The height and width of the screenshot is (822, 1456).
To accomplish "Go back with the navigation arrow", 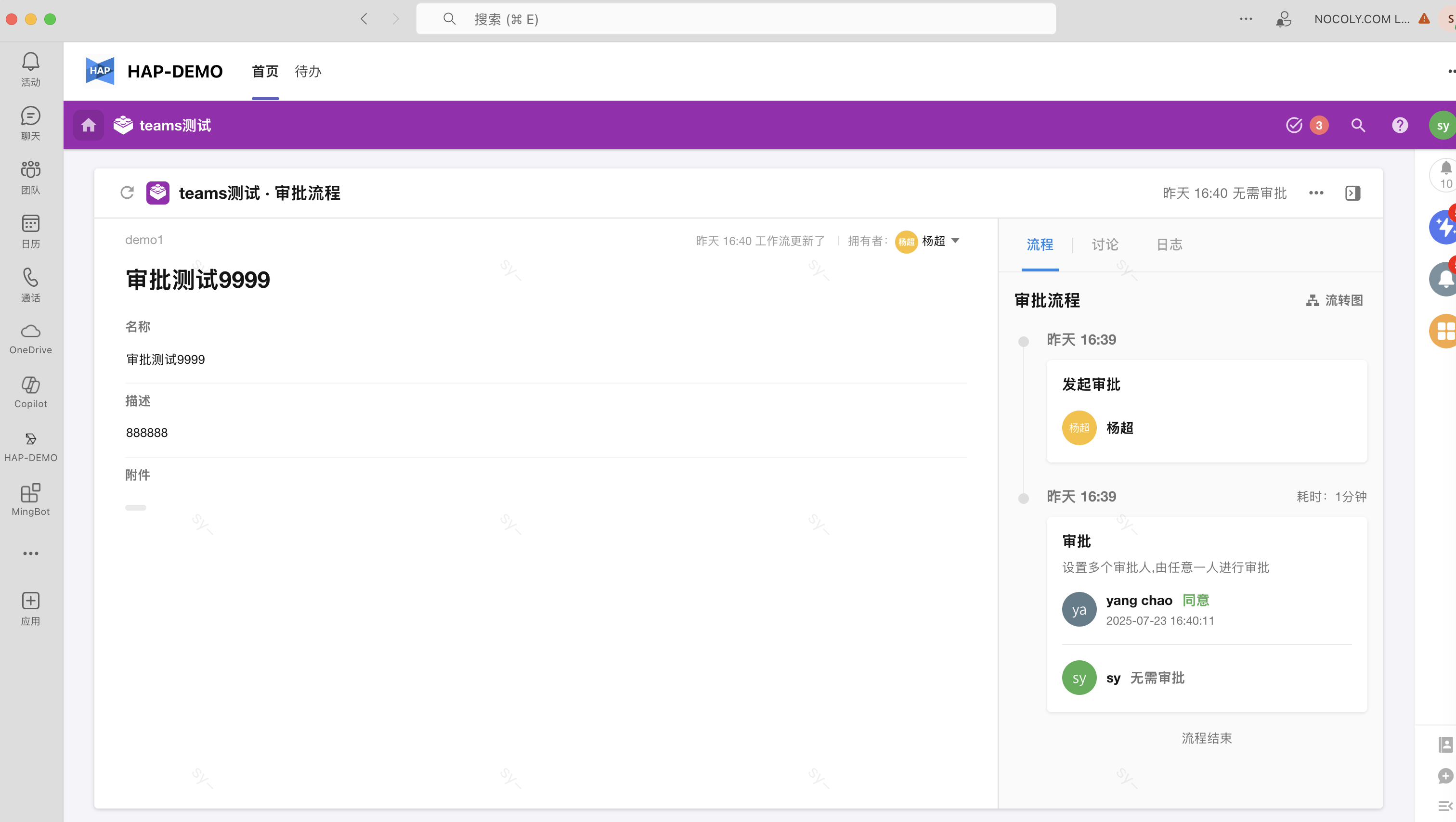I will coord(364,19).
